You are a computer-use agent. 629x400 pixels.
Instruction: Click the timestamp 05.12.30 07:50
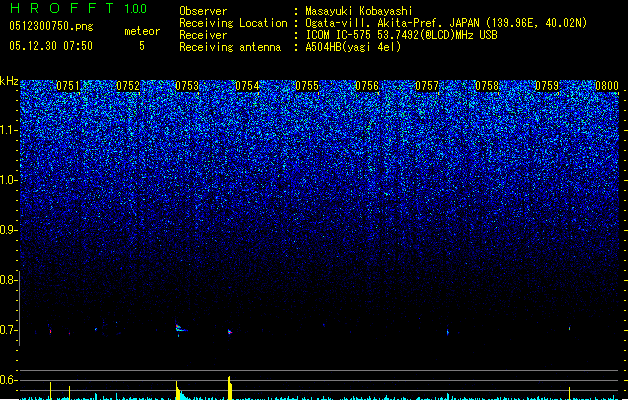click(x=51, y=46)
